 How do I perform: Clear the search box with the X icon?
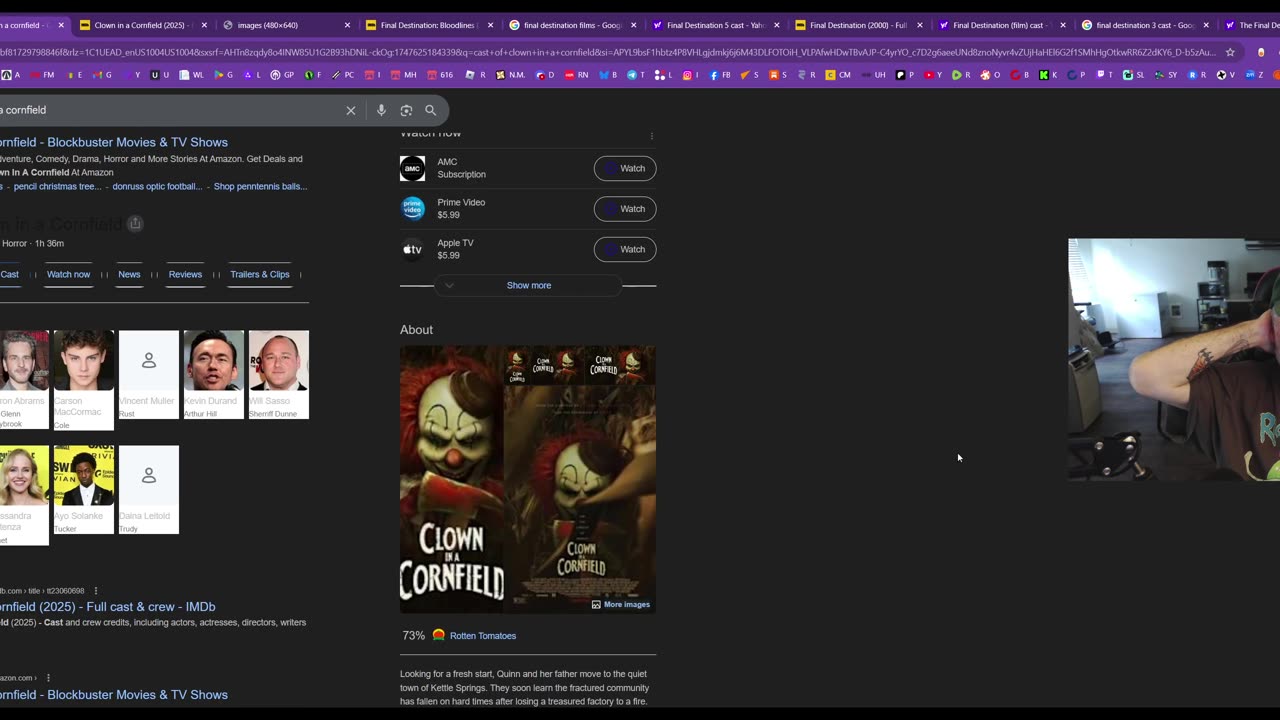click(x=351, y=110)
